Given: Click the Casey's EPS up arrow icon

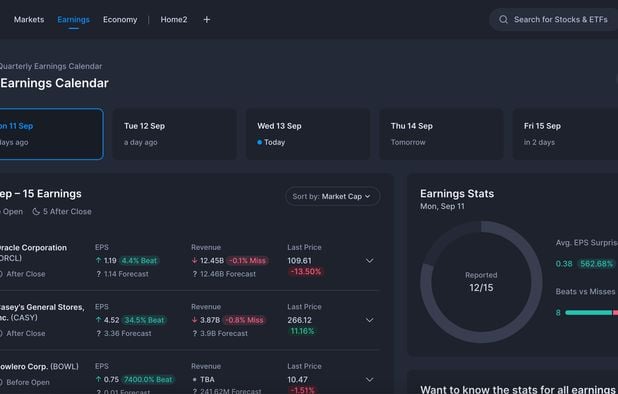Looking at the screenshot, I should tap(99, 320).
